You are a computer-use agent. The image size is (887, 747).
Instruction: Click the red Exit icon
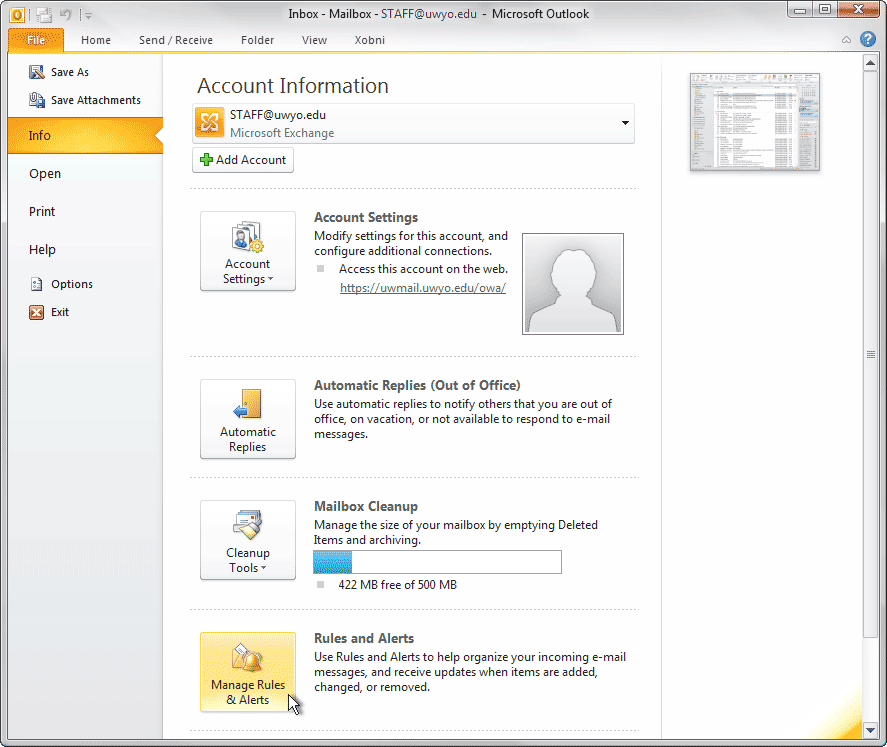pyautogui.click(x=36, y=312)
